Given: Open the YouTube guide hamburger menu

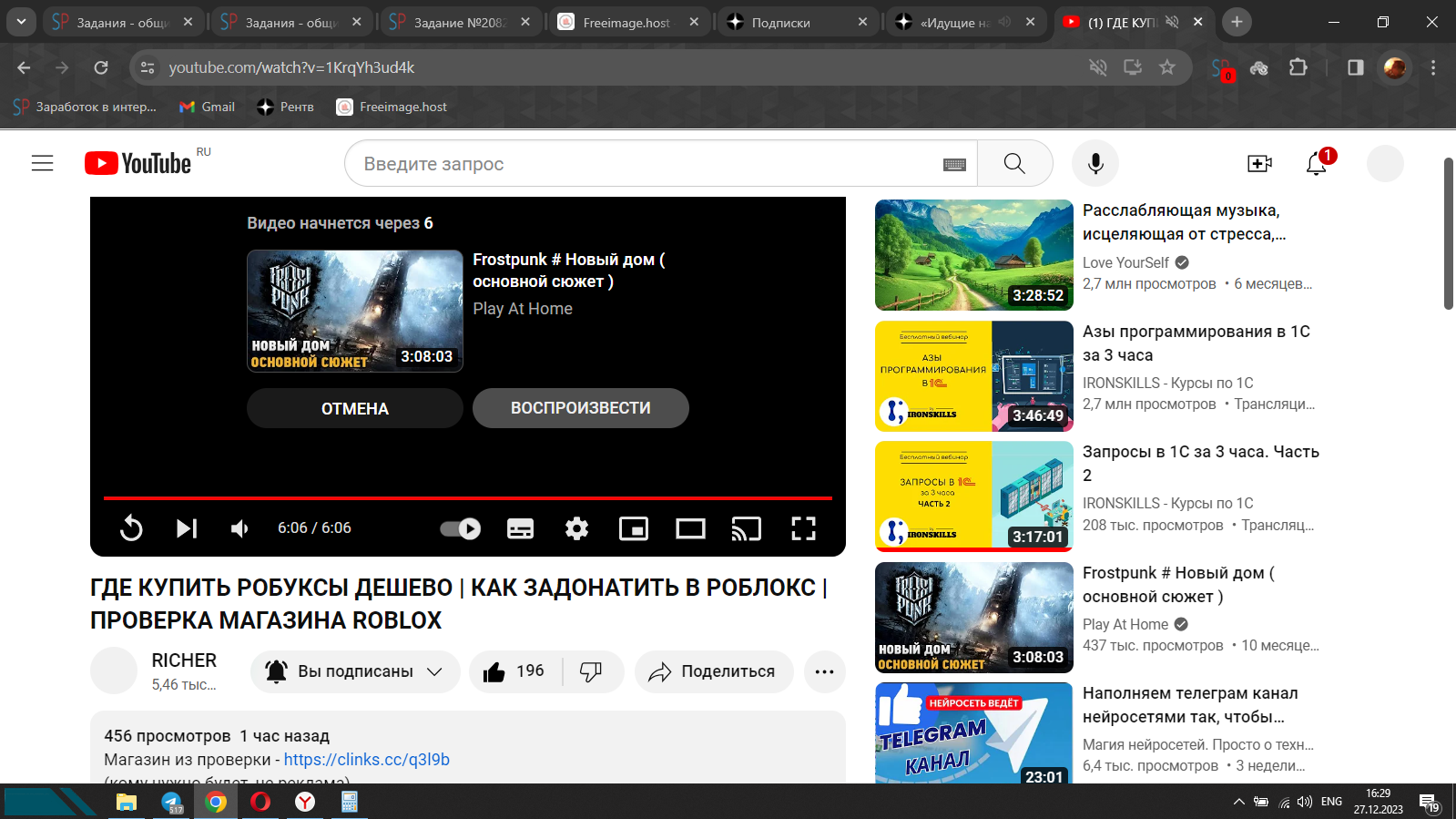Looking at the screenshot, I should 43,163.
